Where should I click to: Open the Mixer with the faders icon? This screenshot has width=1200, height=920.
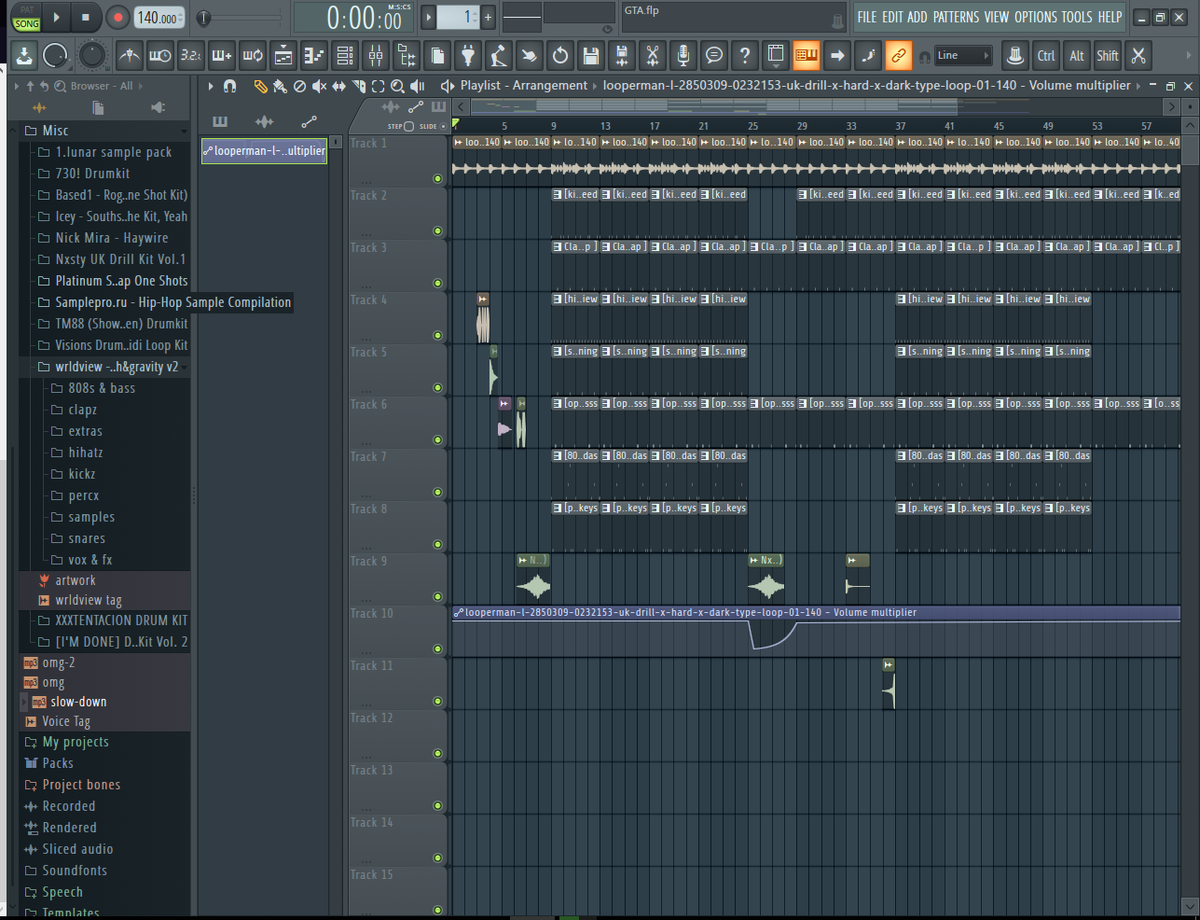(x=376, y=55)
